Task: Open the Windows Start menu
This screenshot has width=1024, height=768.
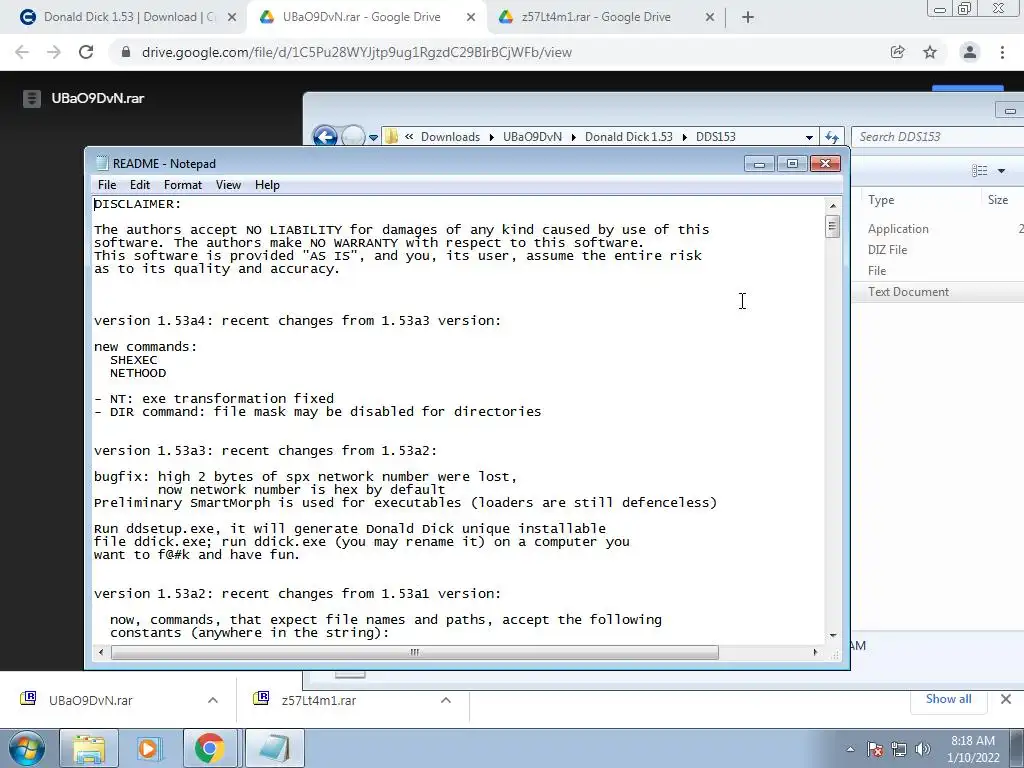Action: (x=27, y=748)
